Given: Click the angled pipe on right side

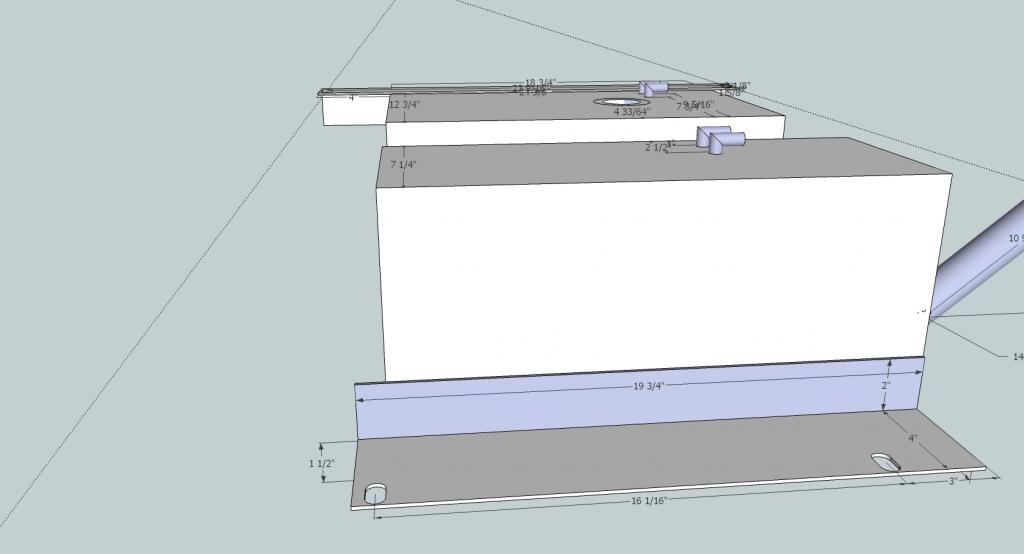Looking at the screenshot, I should 980,265.
